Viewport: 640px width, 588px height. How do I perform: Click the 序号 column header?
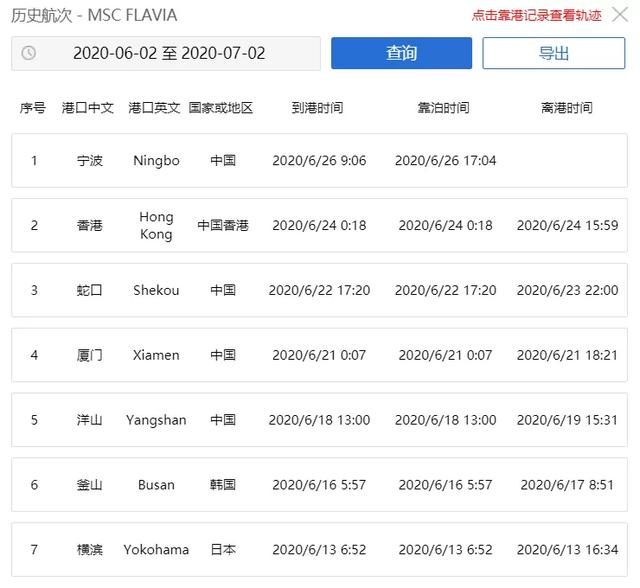click(33, 108)
